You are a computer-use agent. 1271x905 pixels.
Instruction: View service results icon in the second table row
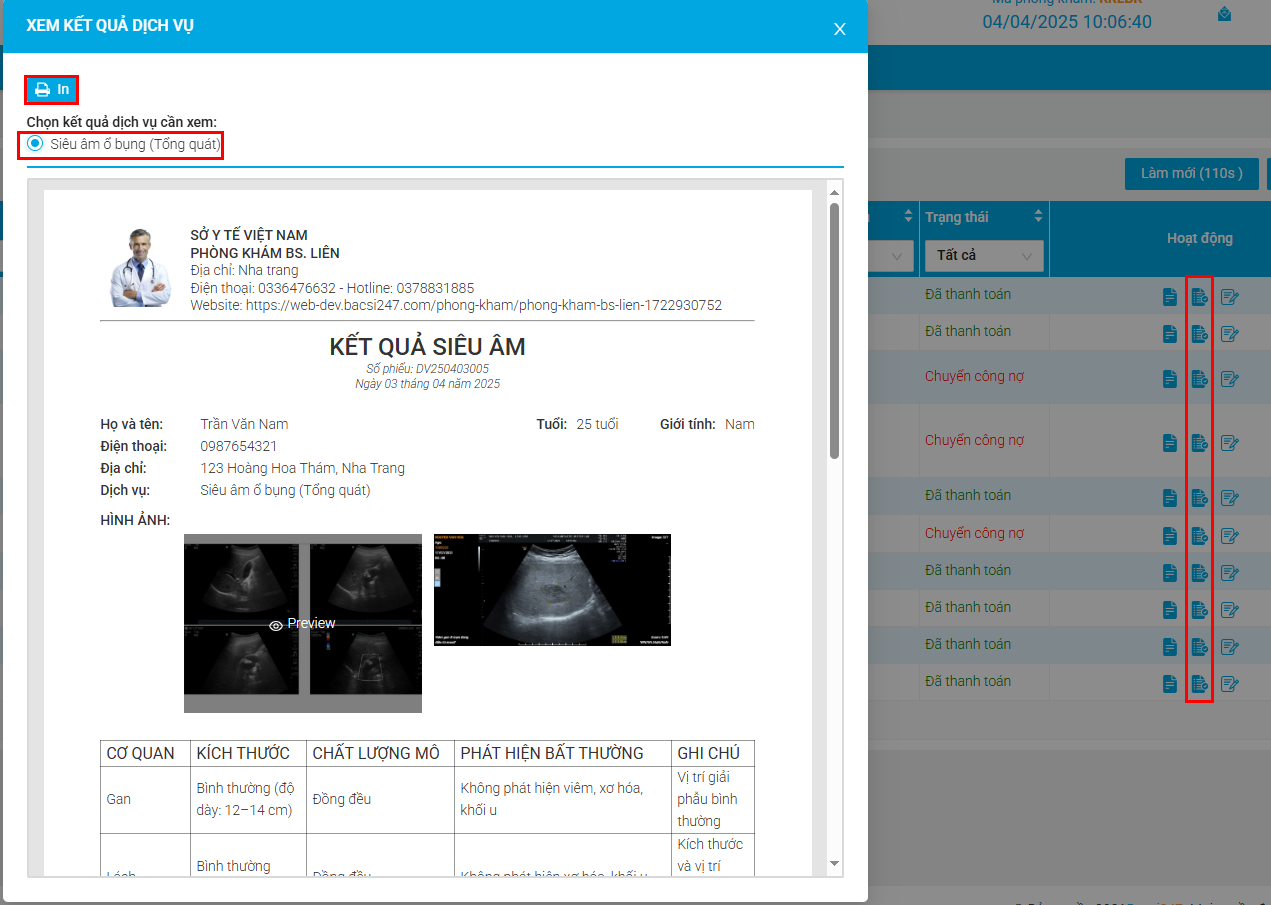(1199, 334)
